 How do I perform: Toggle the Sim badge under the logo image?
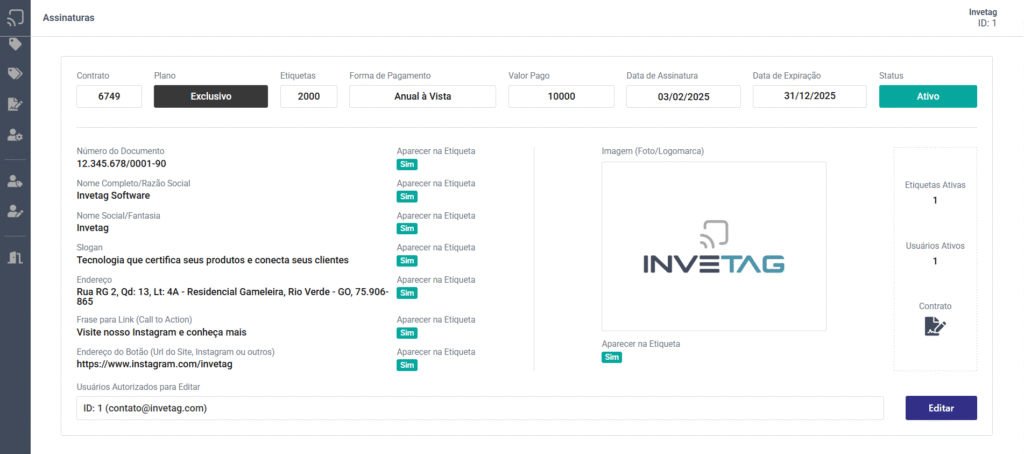[611, 357]
